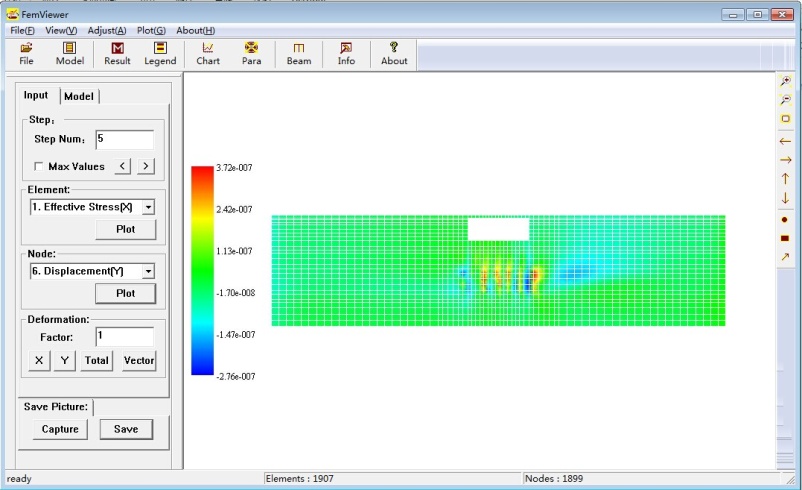Screen dimensions: 802x490
Task: Click the ready status text
Action: click(x=19, y=479)
